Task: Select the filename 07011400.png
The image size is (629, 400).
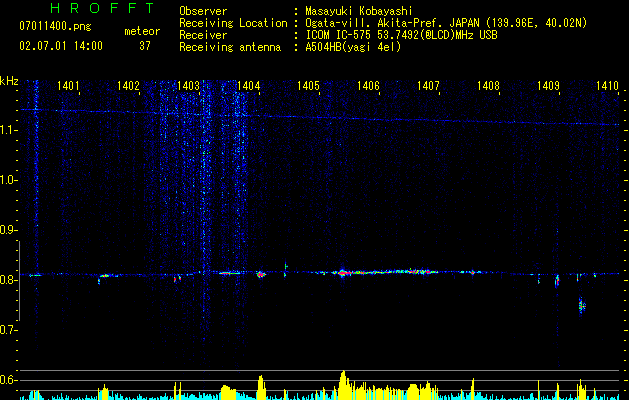Action: pos(55,27)
